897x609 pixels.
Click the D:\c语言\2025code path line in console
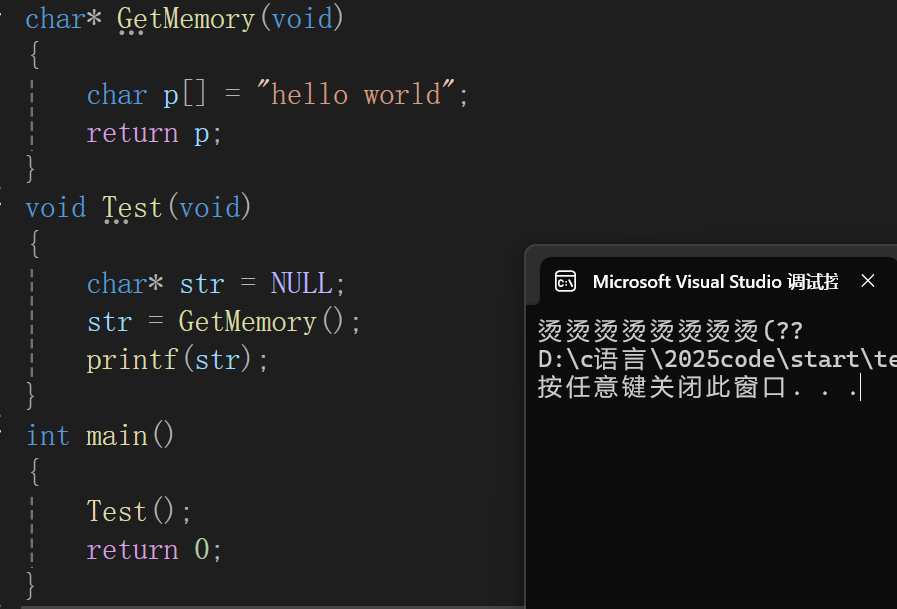(717, 359)
